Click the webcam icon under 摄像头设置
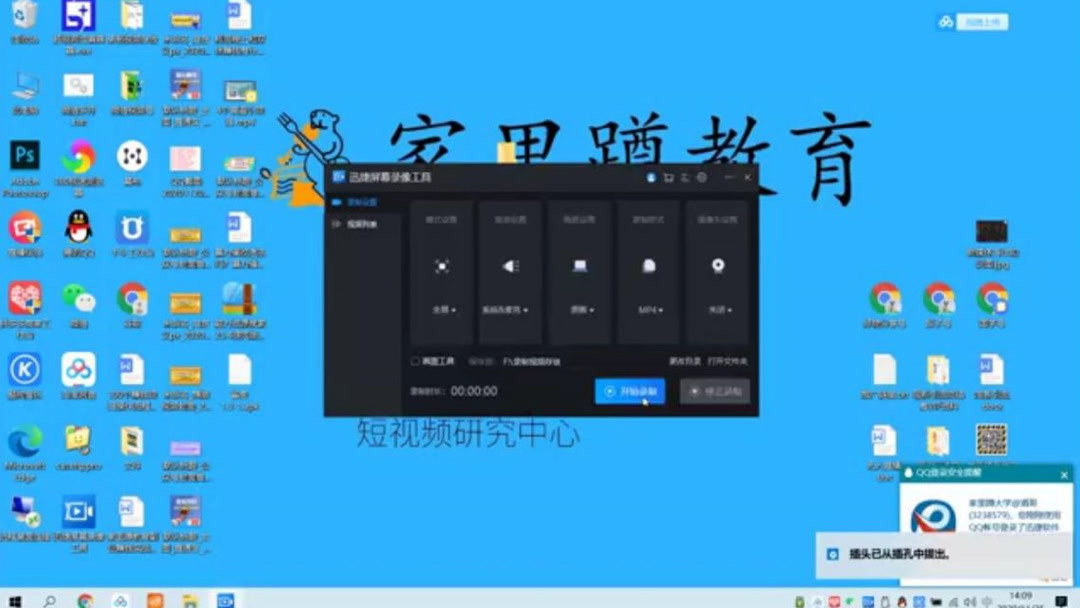Viewport: 1080px width, 608px height. pyautogui.click(x=716, y=265)
